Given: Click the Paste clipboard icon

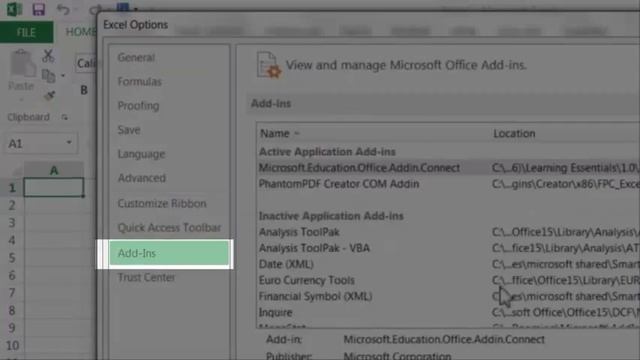Looking at the screenshot, I should click(22, 63).
